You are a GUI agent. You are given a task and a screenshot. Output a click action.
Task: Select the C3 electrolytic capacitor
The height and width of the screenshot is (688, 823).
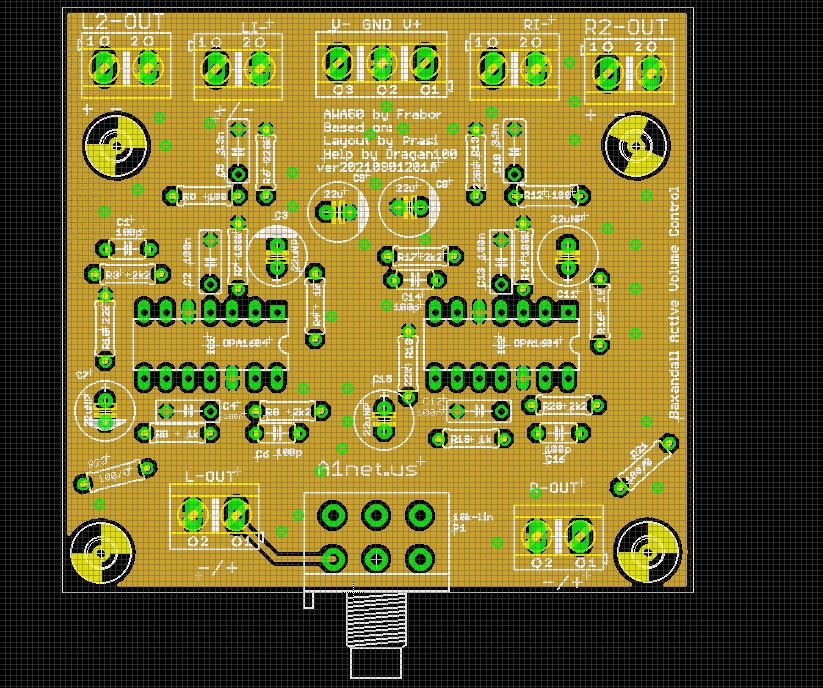(277, 255)
